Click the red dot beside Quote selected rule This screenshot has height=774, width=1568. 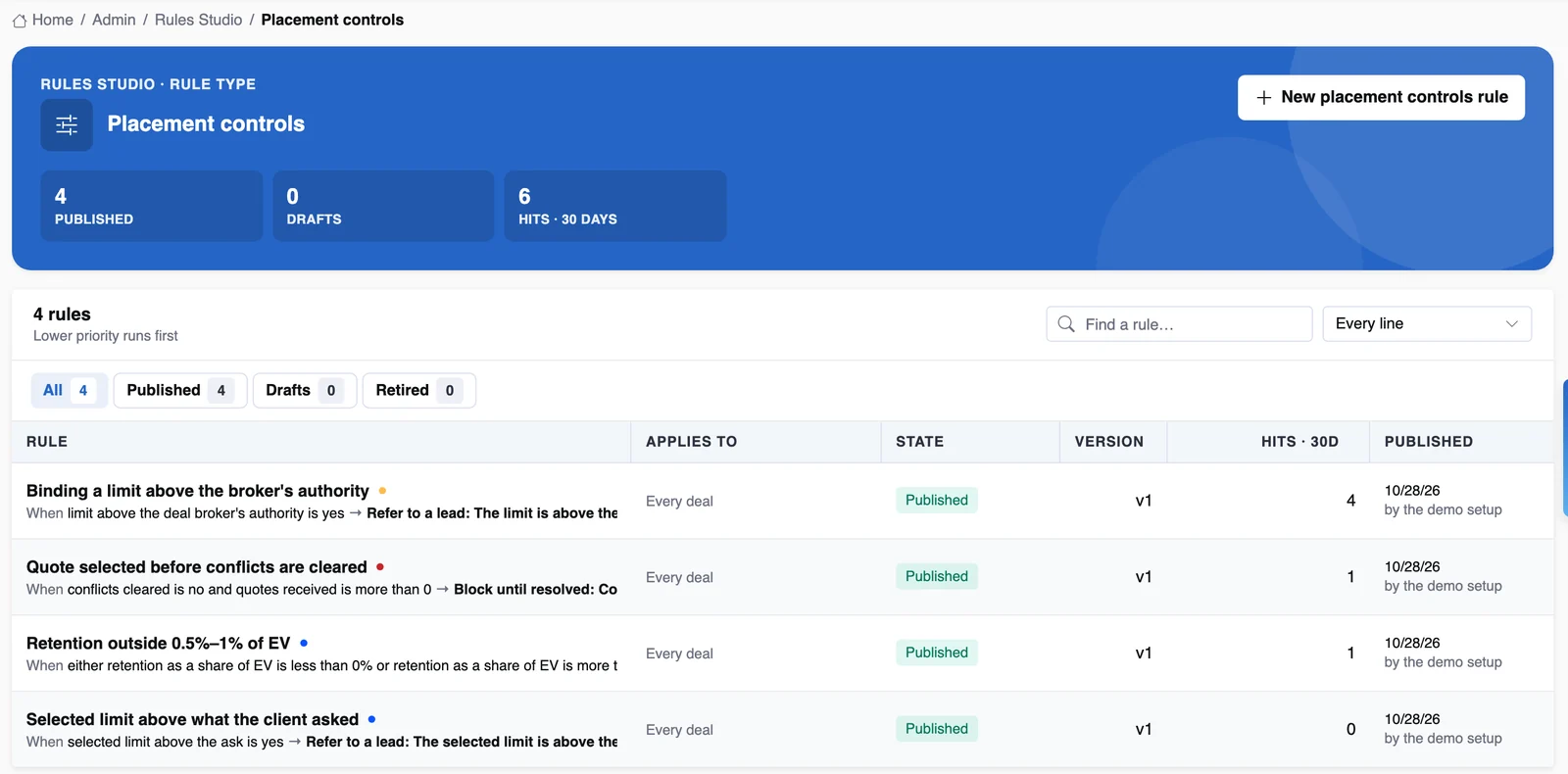pyautogui.click(x=380, y=566)
